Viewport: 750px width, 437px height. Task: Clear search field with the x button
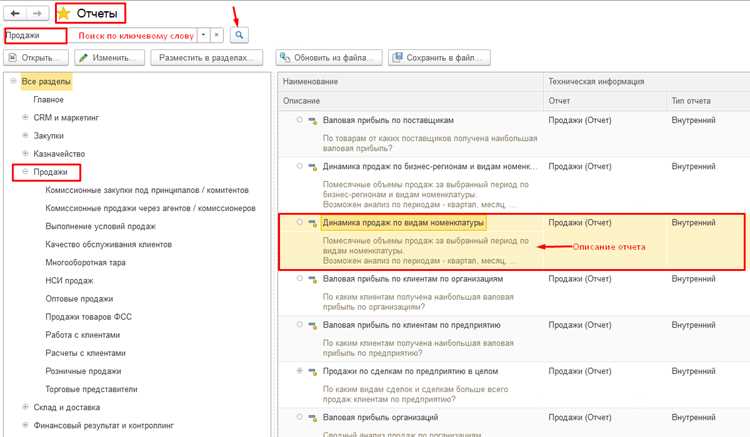click(x=217, y=35)
